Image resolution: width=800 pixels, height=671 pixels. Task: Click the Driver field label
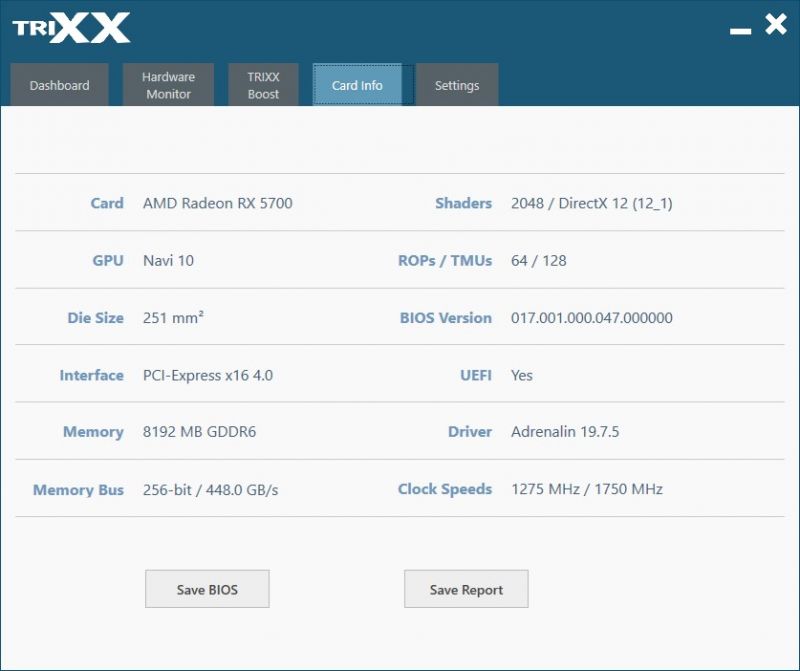coord(470,432)
